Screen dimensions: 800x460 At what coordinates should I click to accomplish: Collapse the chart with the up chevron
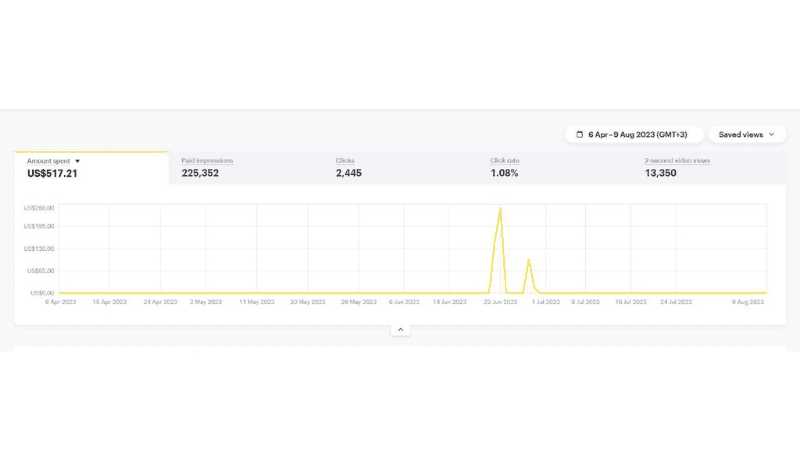400,329
